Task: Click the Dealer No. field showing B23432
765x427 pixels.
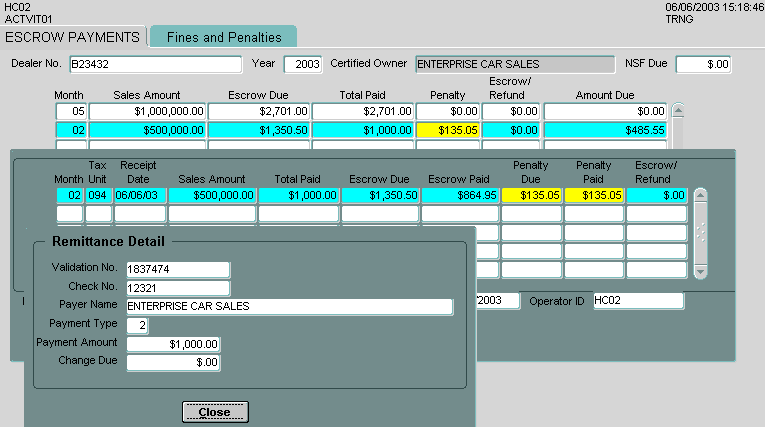Action: (156, 64)
